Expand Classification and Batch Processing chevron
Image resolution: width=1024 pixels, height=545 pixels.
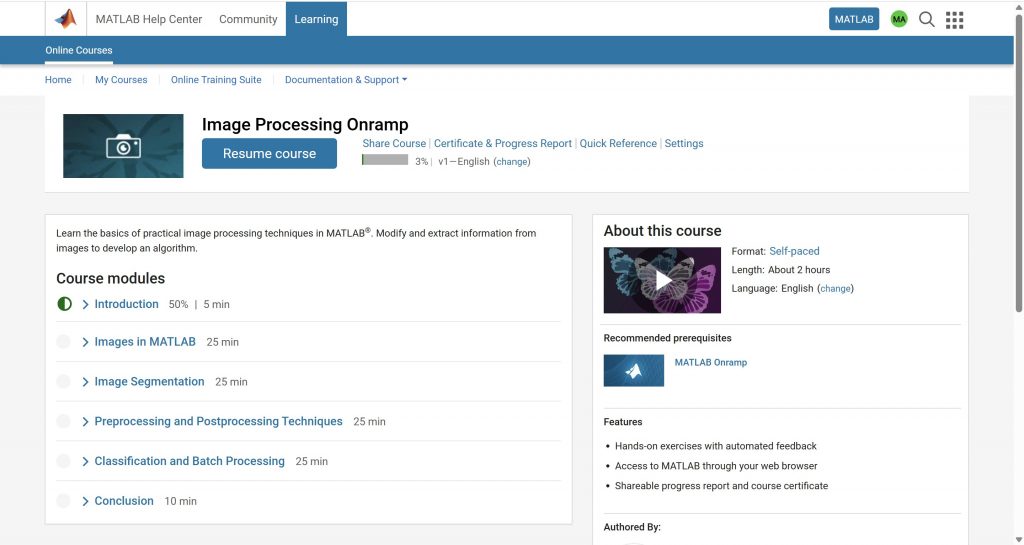tap(86, 461)
